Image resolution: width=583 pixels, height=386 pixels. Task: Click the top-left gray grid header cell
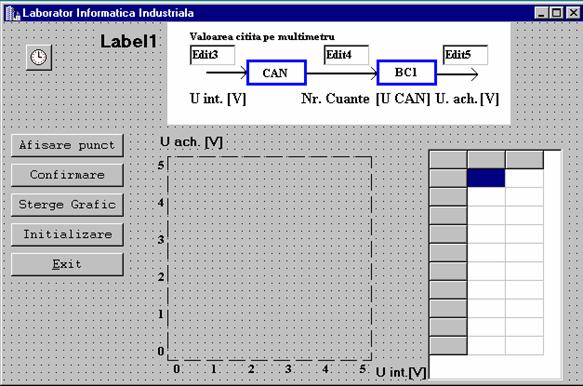[x=448, y=159]
